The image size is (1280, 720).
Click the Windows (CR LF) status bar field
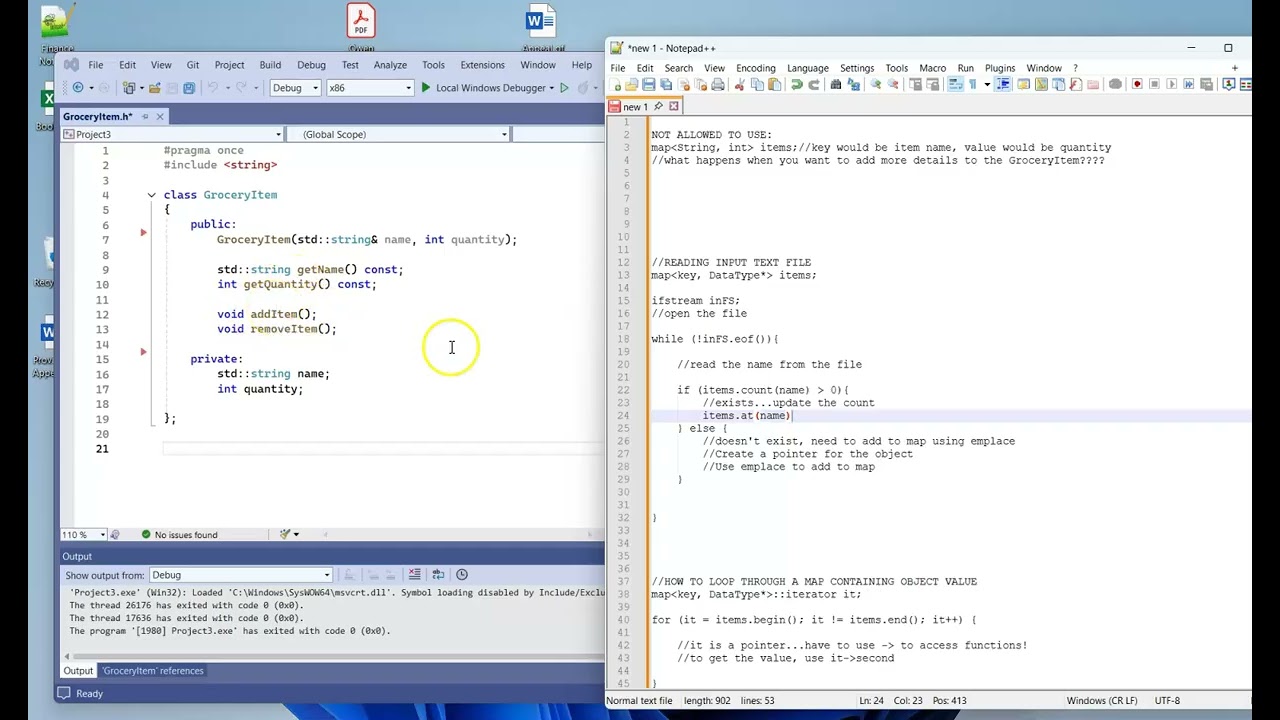click(x=1102, y=701)
